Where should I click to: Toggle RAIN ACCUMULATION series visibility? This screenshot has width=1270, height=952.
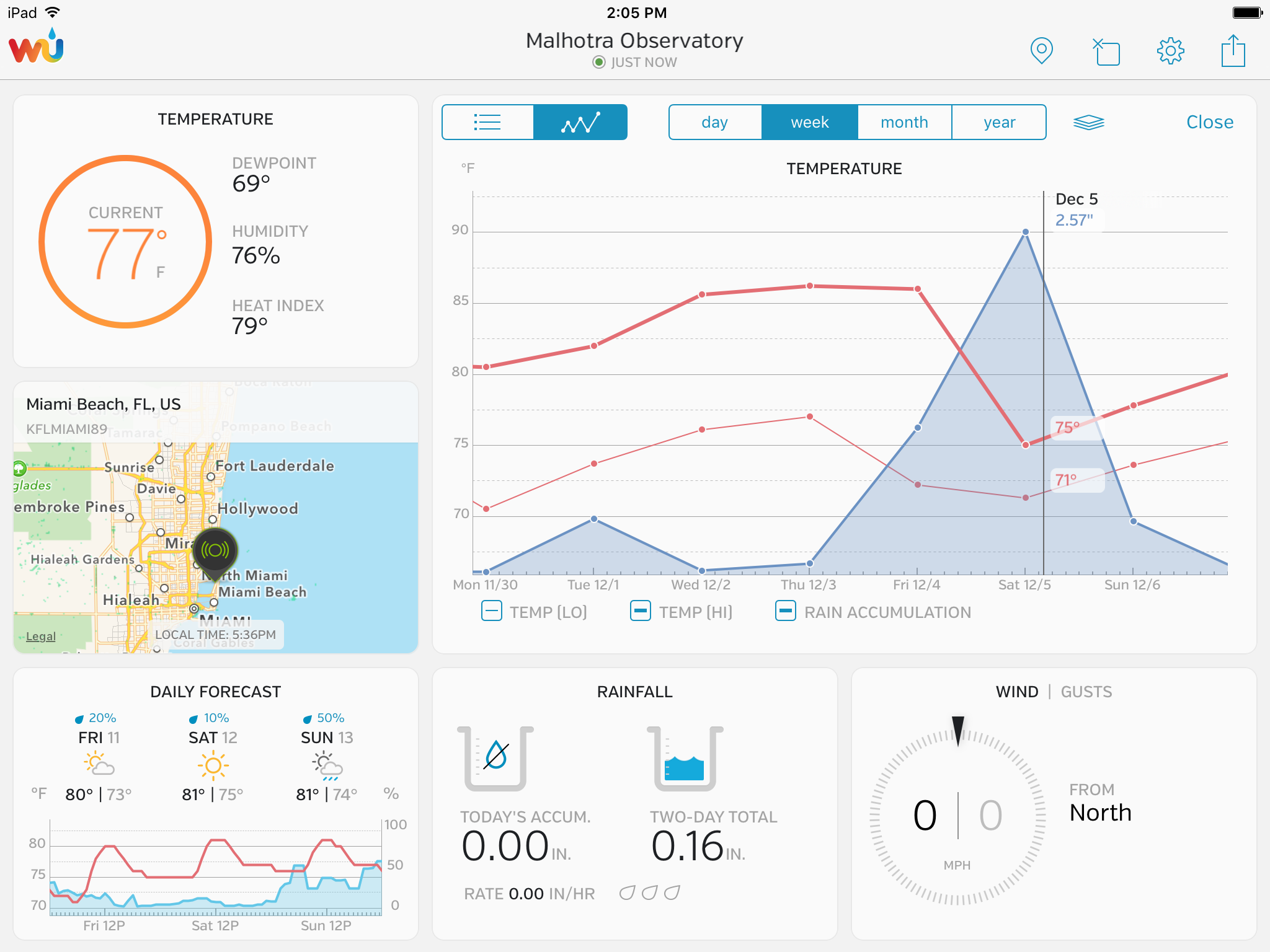pos(785,611)
